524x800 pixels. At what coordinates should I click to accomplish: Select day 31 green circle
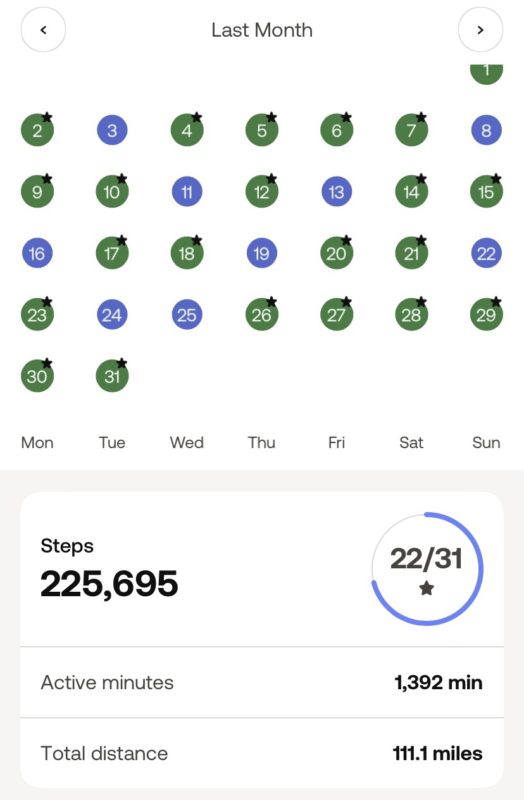tap(112, 376)
